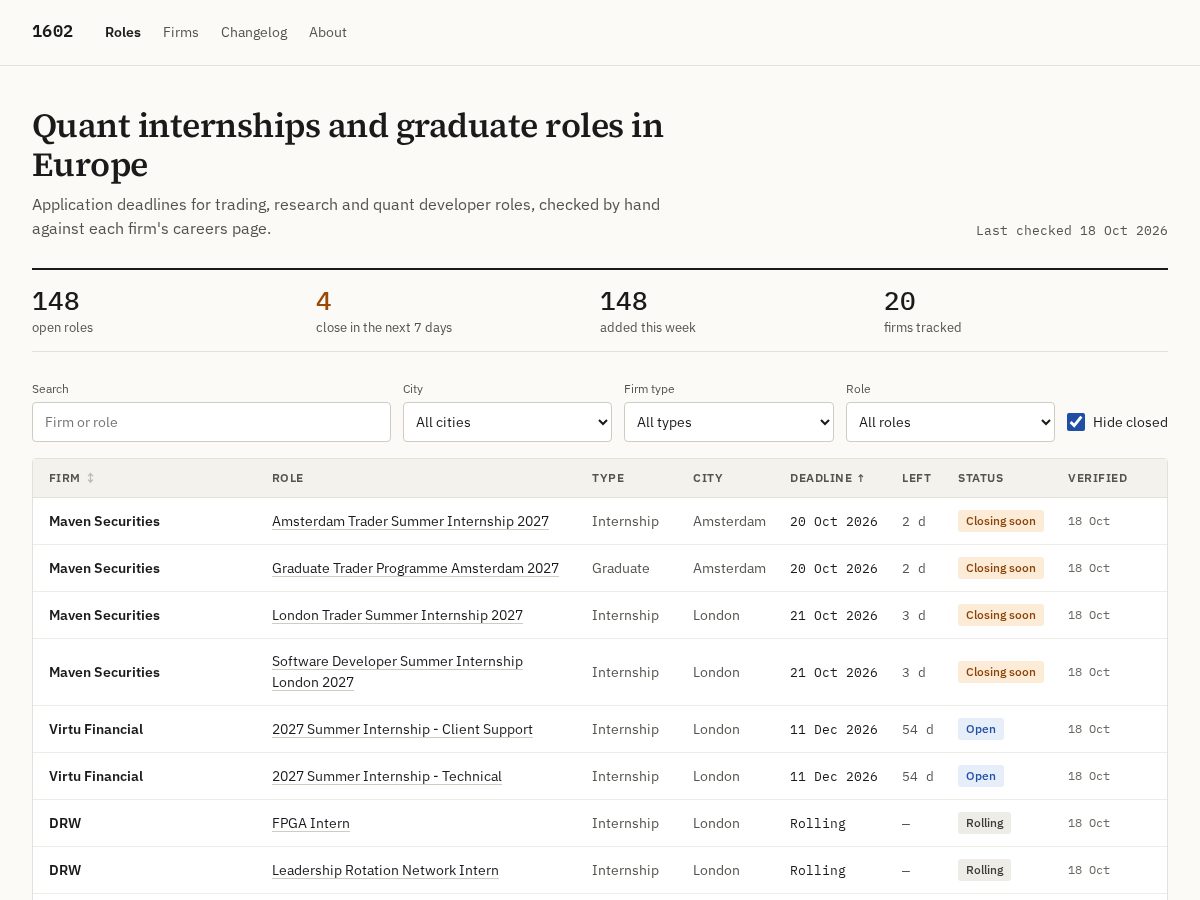Open the All cities dropdown
This screenshot has width=1200, height=900.
pos(507,422)
